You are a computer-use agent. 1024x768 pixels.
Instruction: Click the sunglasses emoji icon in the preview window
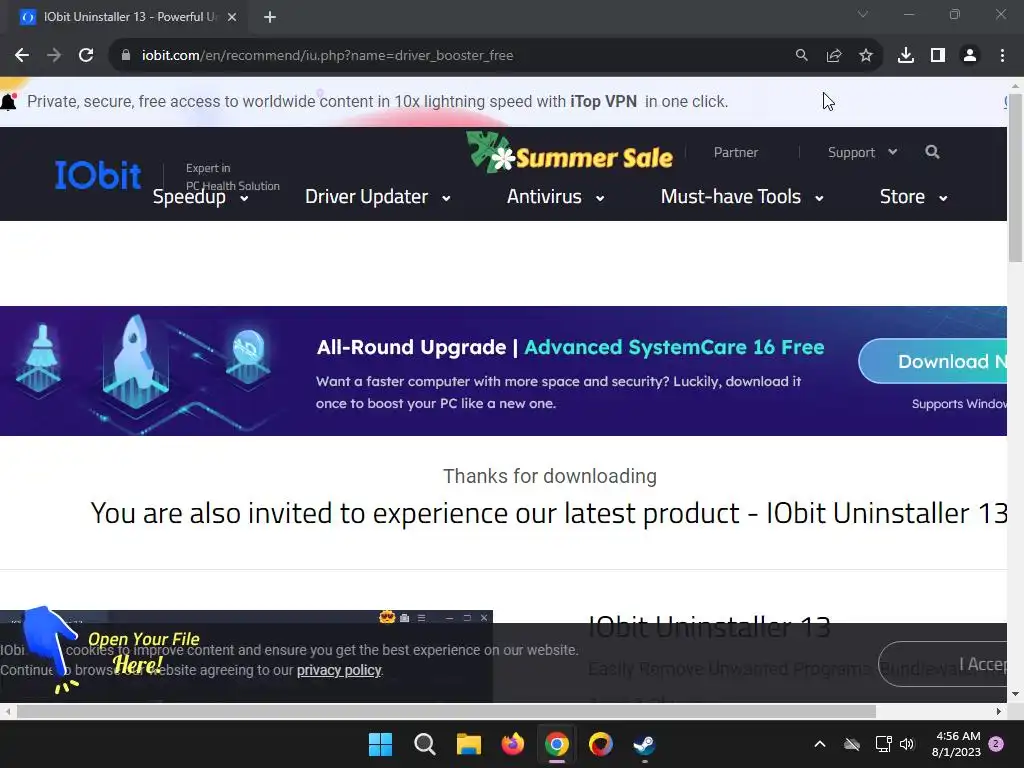tap(387, 617)
